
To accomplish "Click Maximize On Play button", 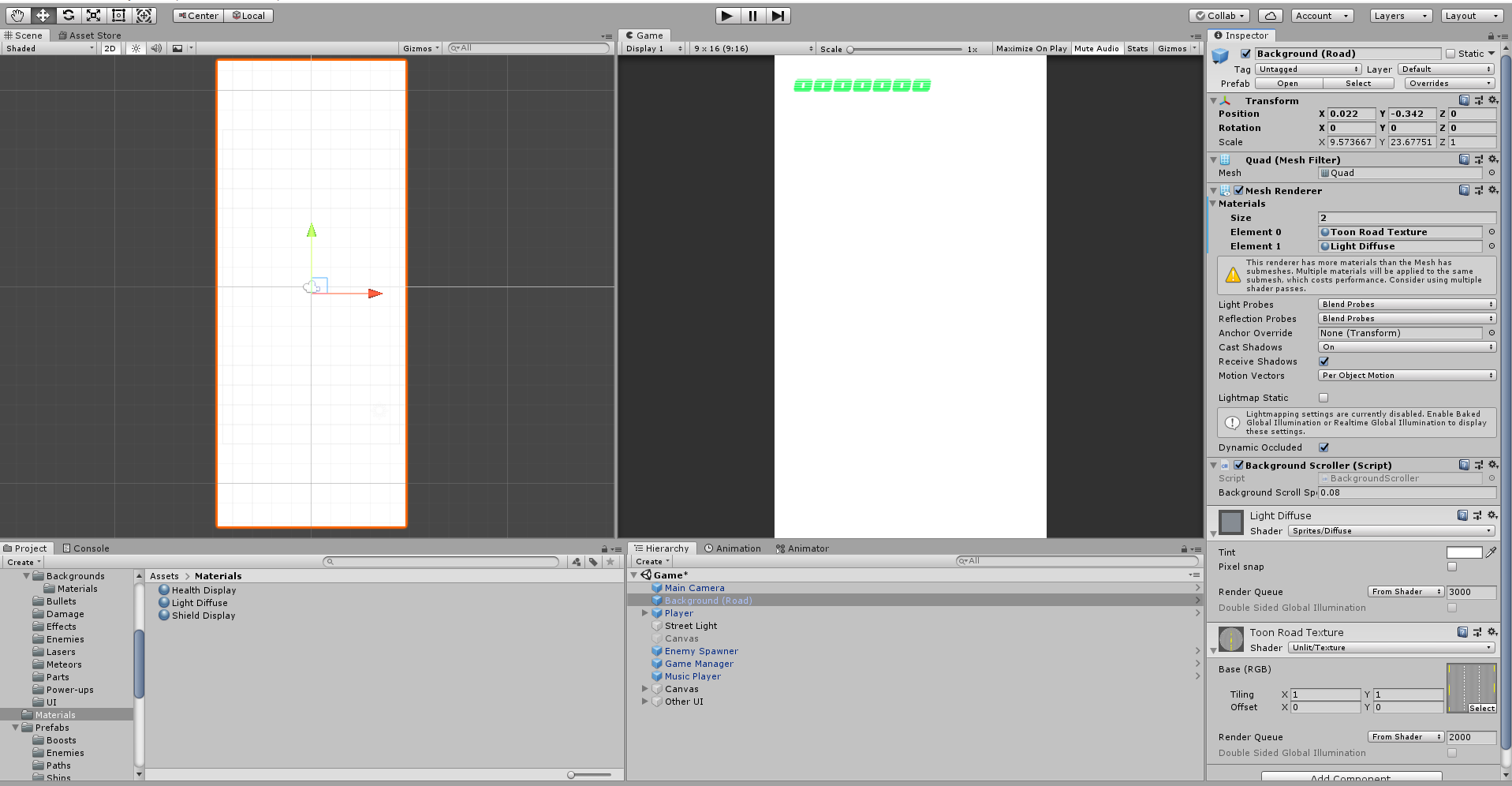I will tap(1031, 48).
